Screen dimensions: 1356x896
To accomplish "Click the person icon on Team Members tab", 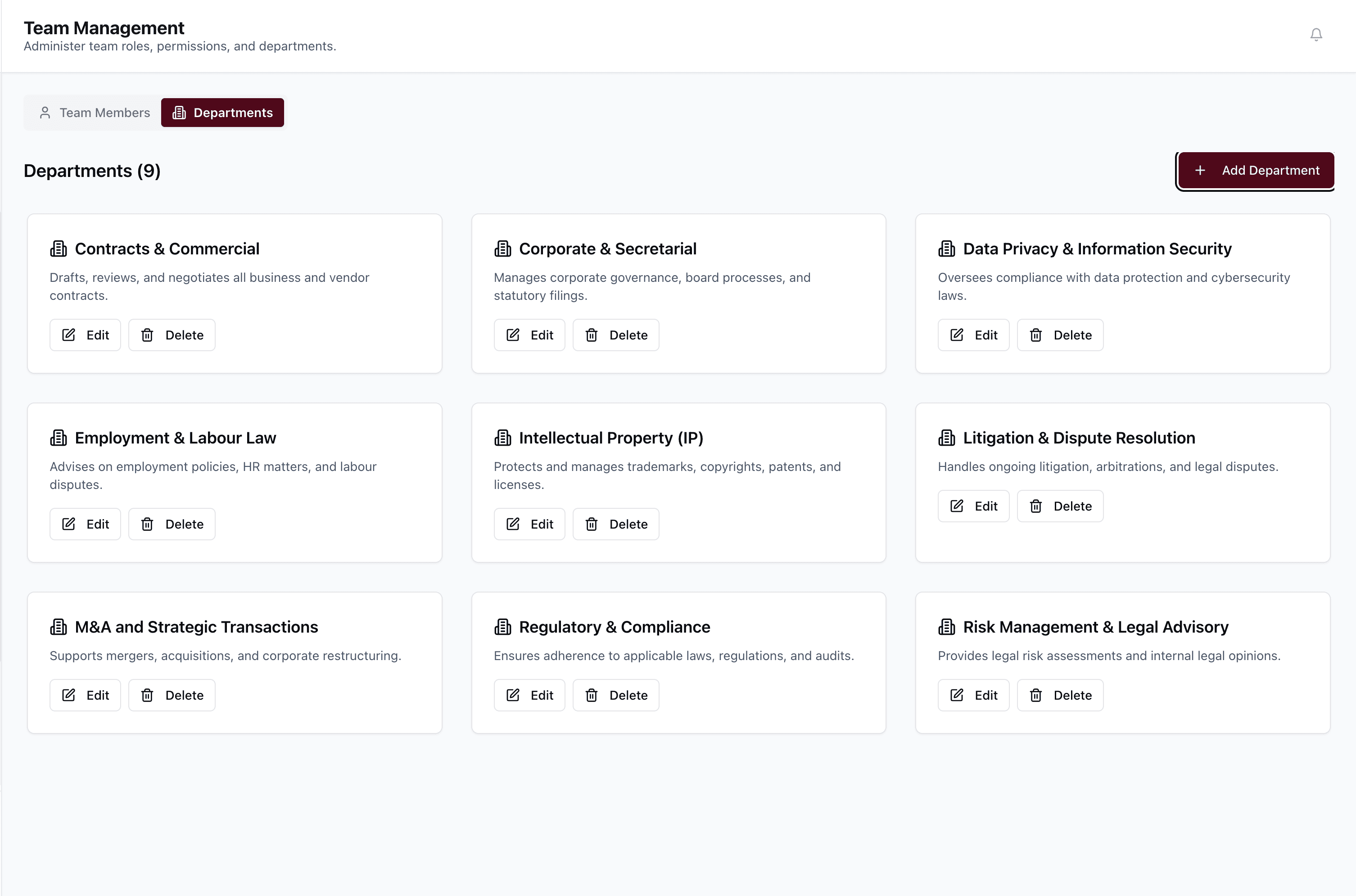I will [x=45, y=113].
